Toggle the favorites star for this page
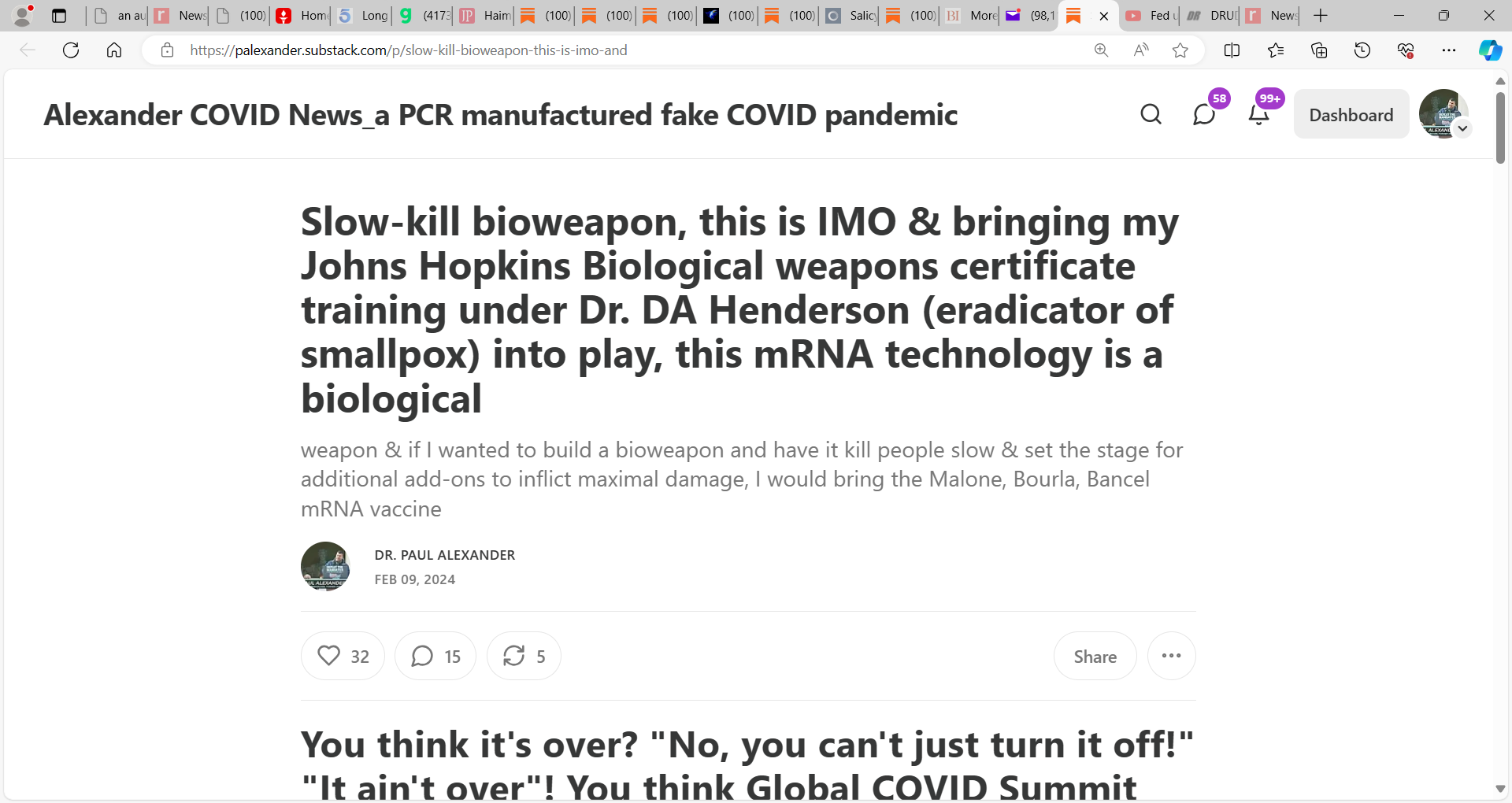Image resolution: width=1512 pixels, height=803 pixels. [1181, 50]
